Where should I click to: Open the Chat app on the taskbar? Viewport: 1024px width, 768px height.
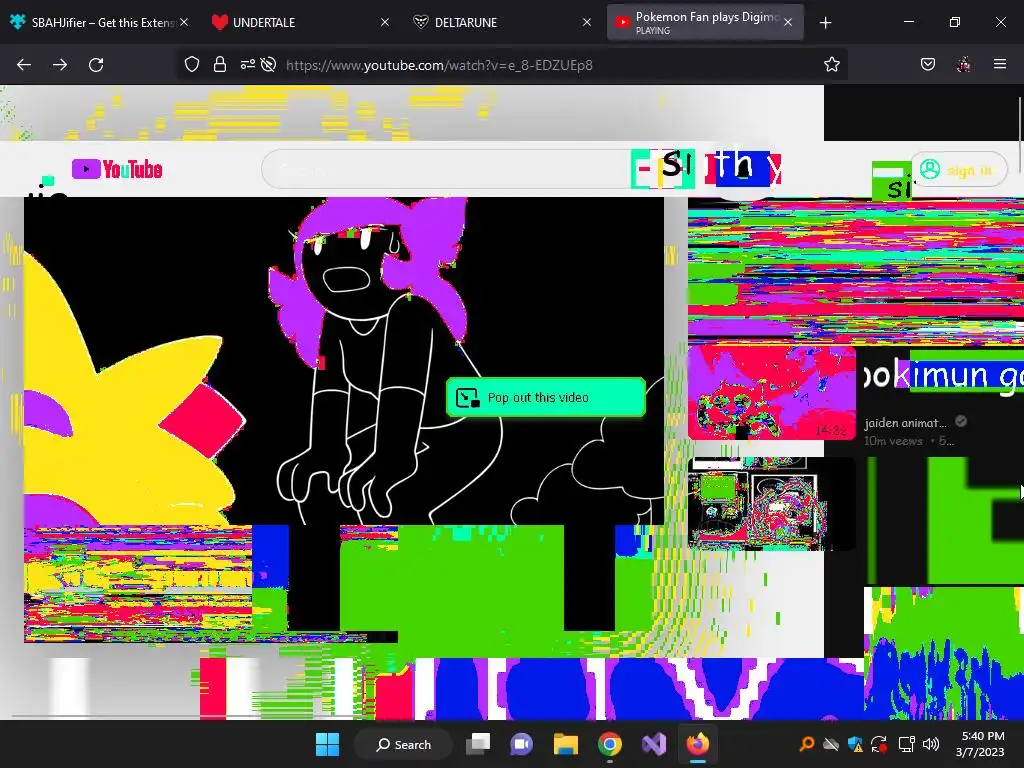(x=521, y=744)
